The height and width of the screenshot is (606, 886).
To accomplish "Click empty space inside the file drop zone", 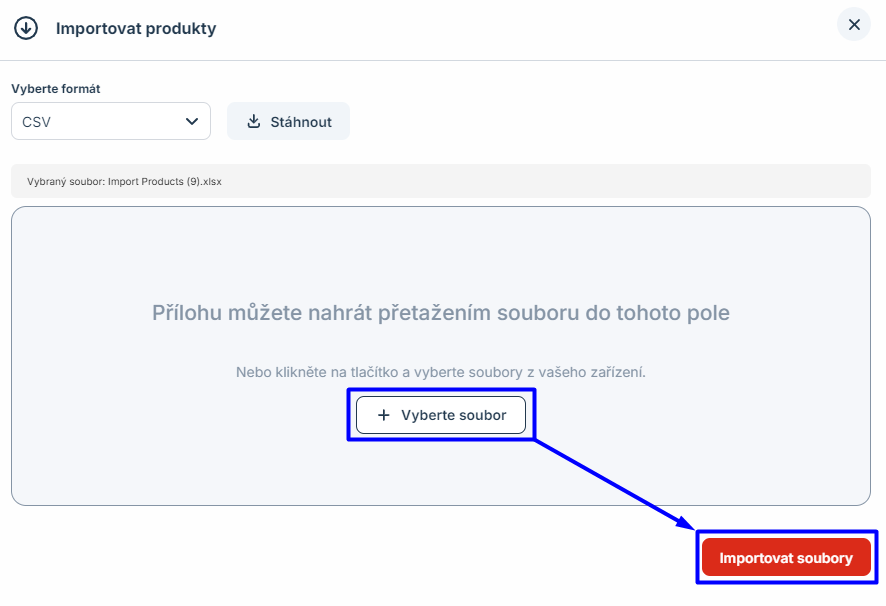I will coord(150,450).
